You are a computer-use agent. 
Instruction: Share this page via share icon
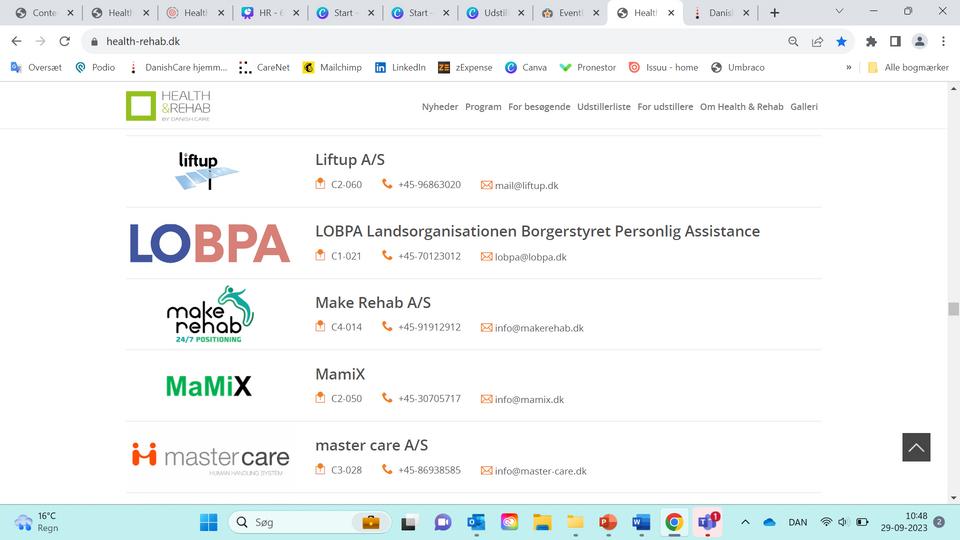[x=817, y=41]
